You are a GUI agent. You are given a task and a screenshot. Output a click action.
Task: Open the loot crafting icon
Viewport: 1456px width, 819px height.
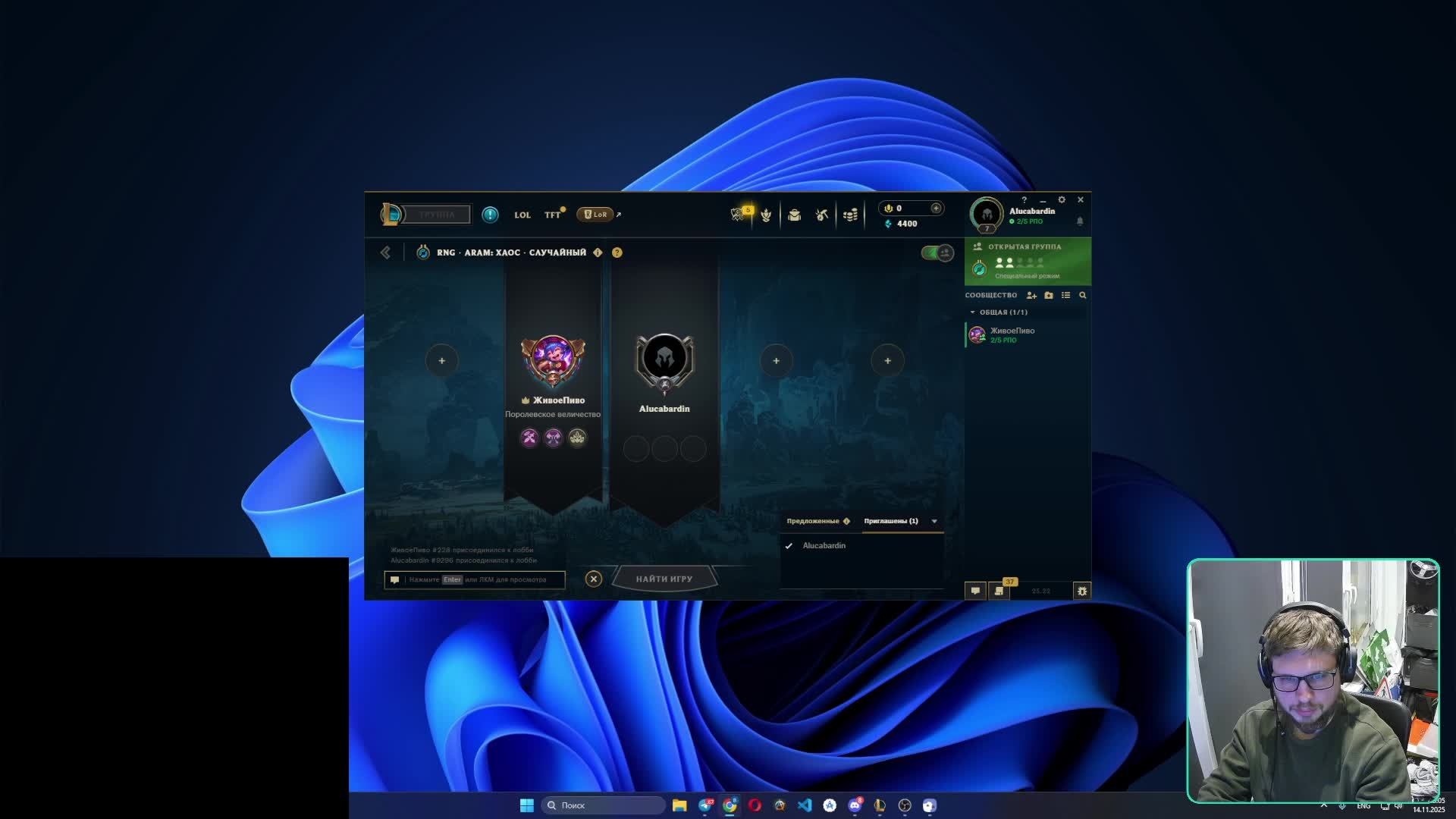click(x=822, y=215)
